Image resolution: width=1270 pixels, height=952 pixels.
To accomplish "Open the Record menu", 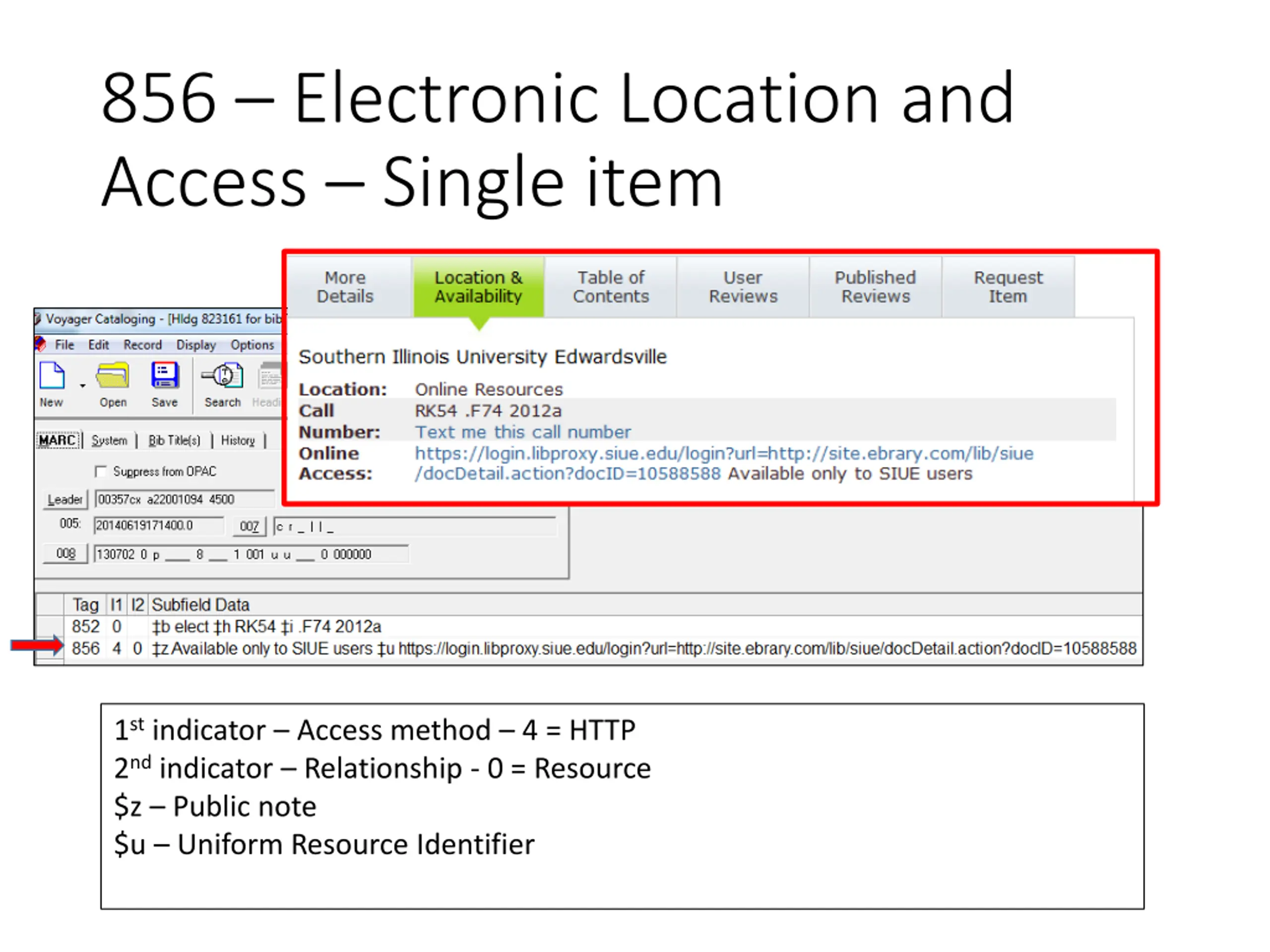I will pyautogui.click(x=142, y=345).
